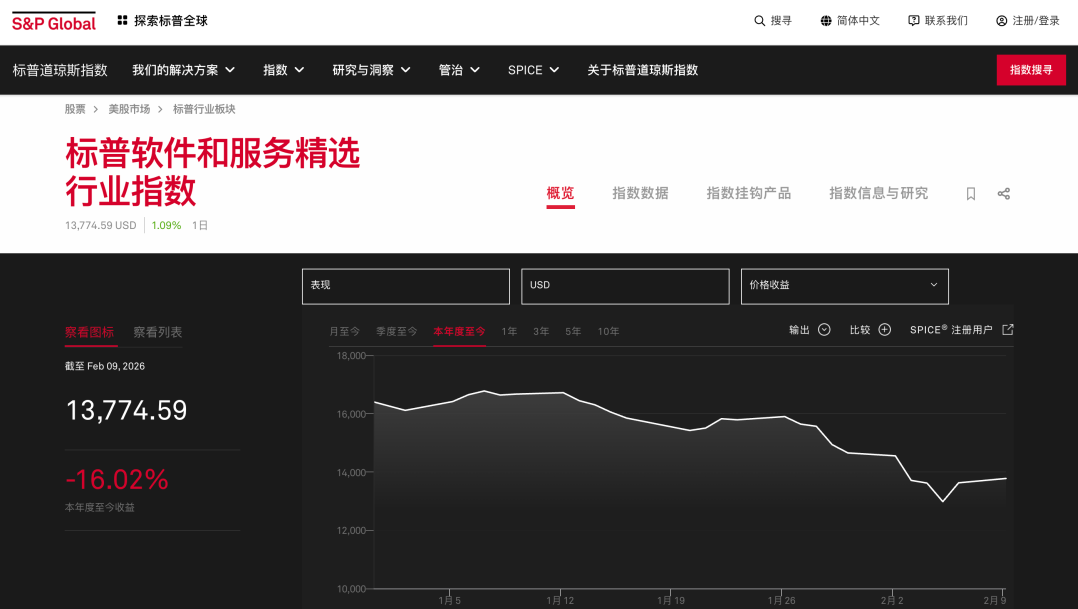
Task: Click the -16.02% year-to-date return
Action: (117, 480)
